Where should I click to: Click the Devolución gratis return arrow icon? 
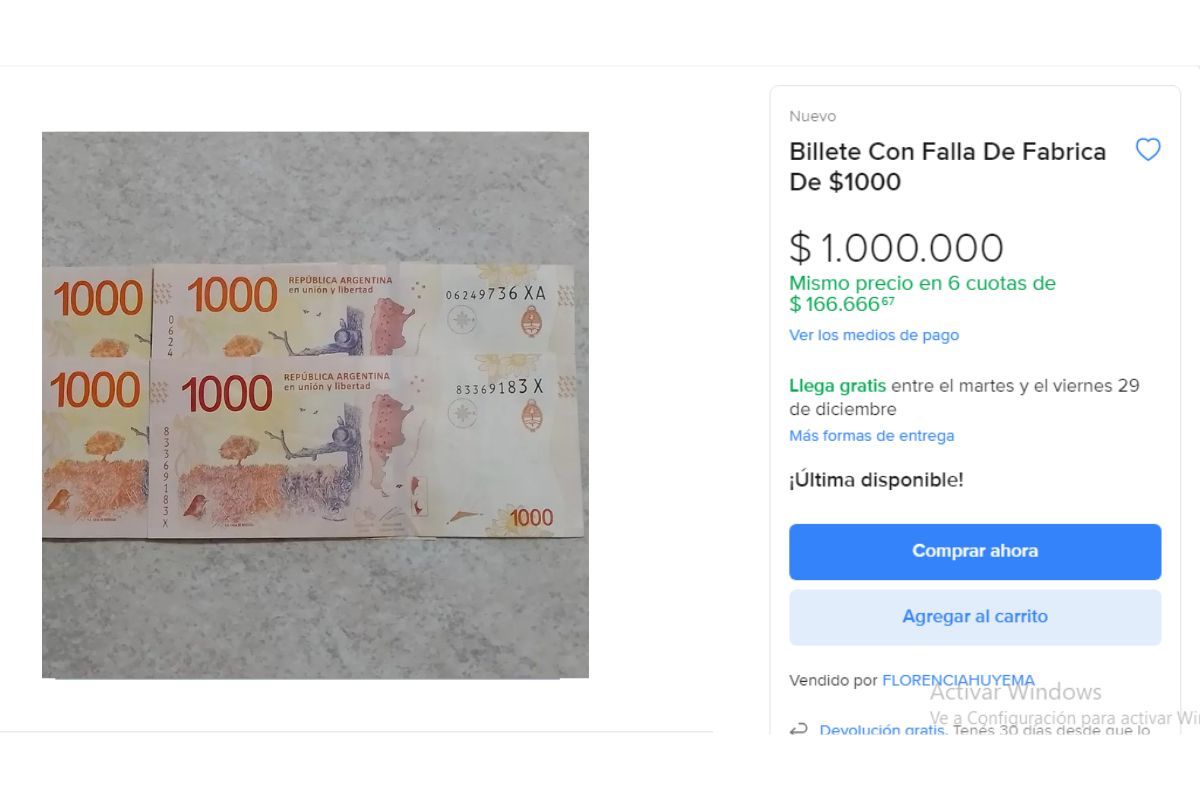798,730
